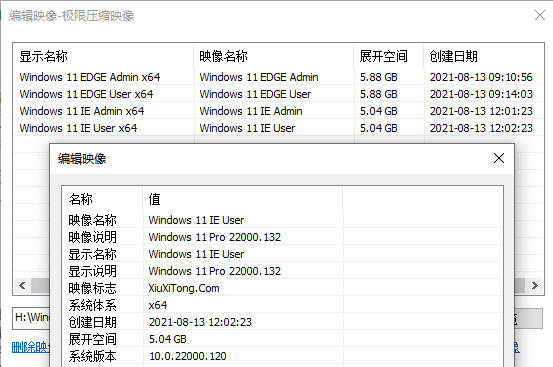Screen dimensions: 553x367
Task: Click the 系统版本 name label
Action: (x=92, y=356)
